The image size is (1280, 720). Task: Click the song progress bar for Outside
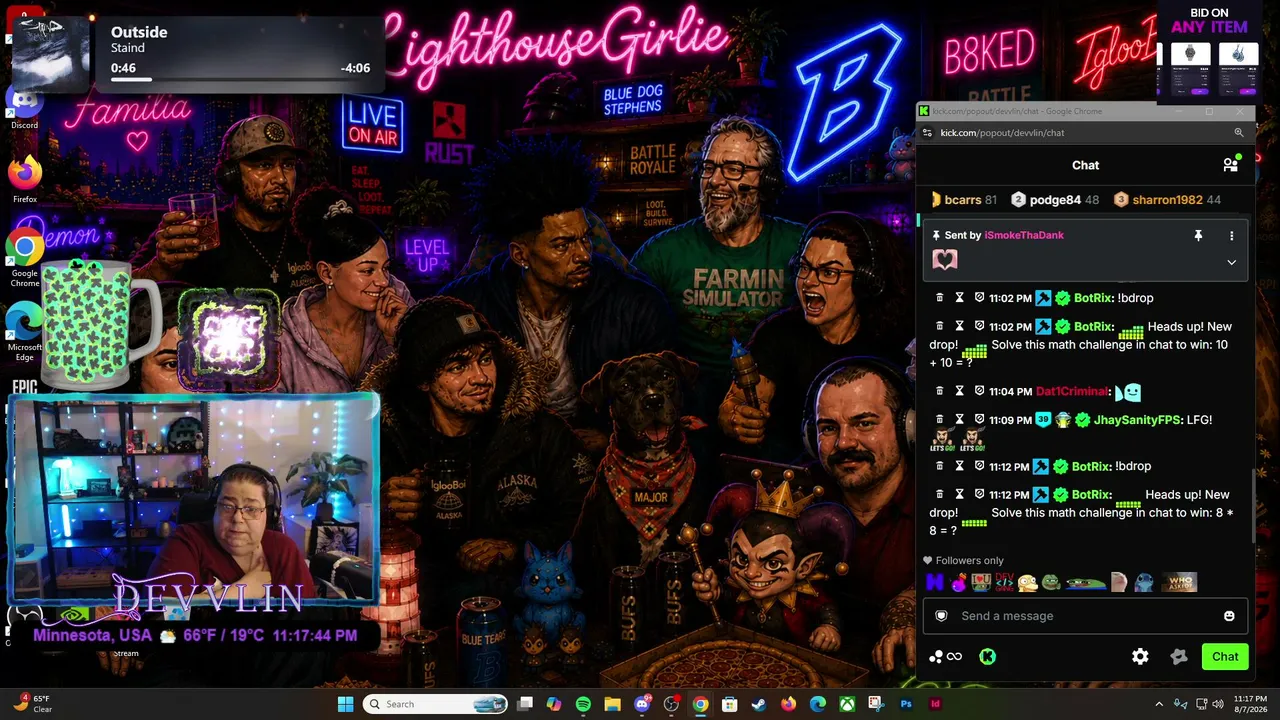(240, 79)
